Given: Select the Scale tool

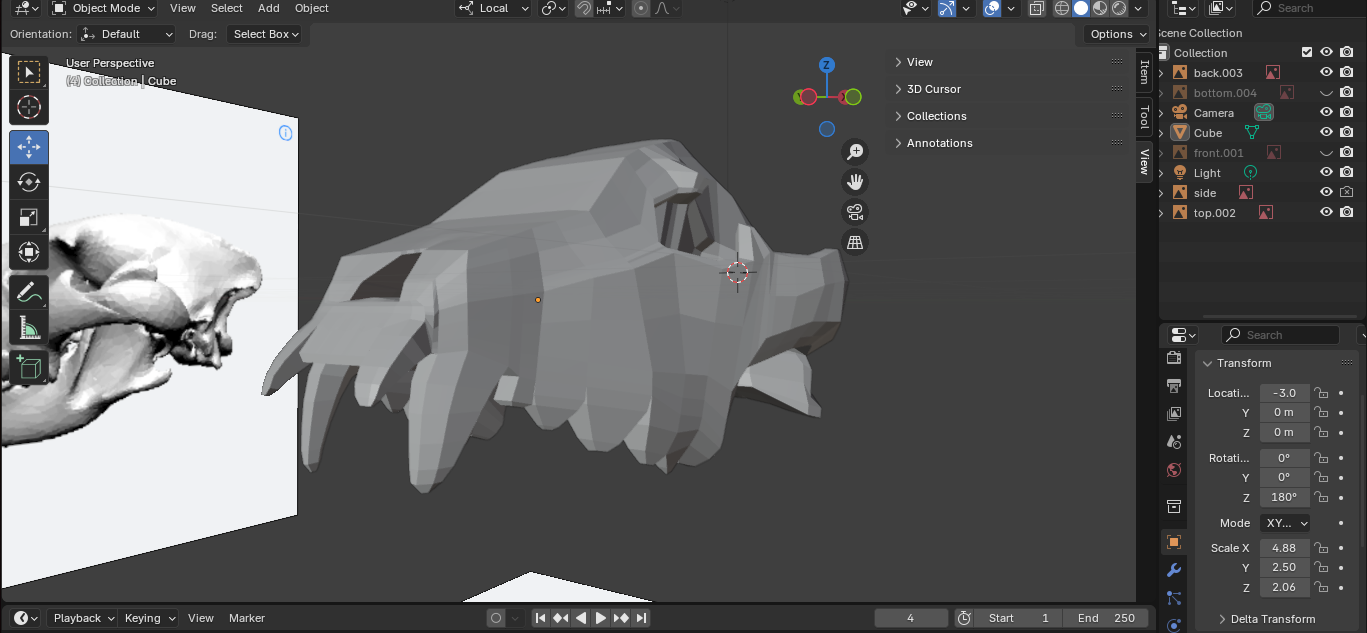Looking at the screenshot, I should tap(28, 217).
